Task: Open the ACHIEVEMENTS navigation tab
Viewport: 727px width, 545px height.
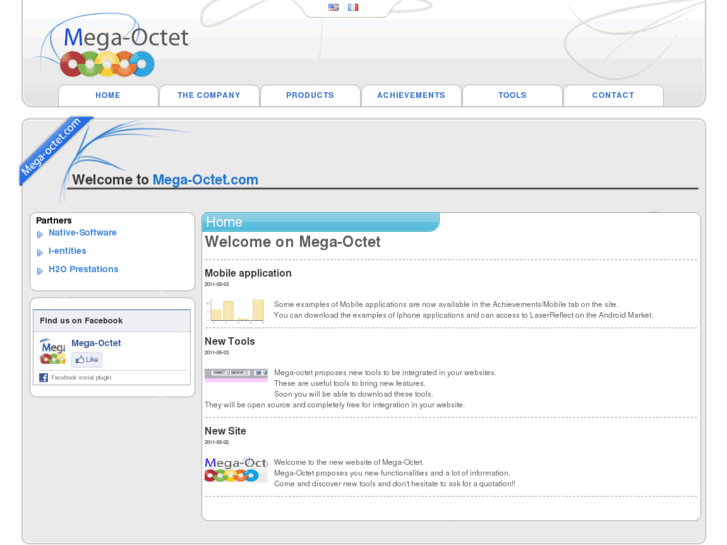Action: pos(411,95)
